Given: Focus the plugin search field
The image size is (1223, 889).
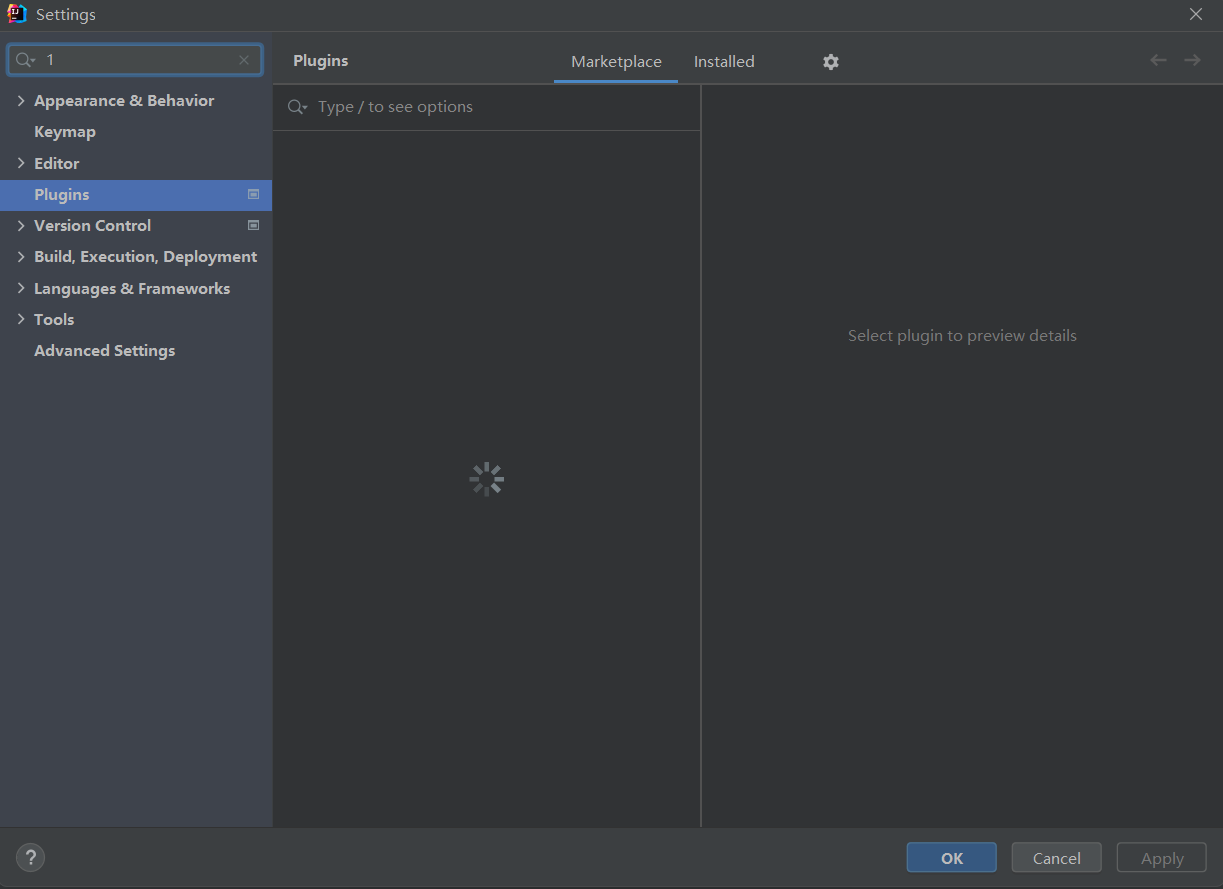Looking at the screenshot, I should click(x=487, y=107).
